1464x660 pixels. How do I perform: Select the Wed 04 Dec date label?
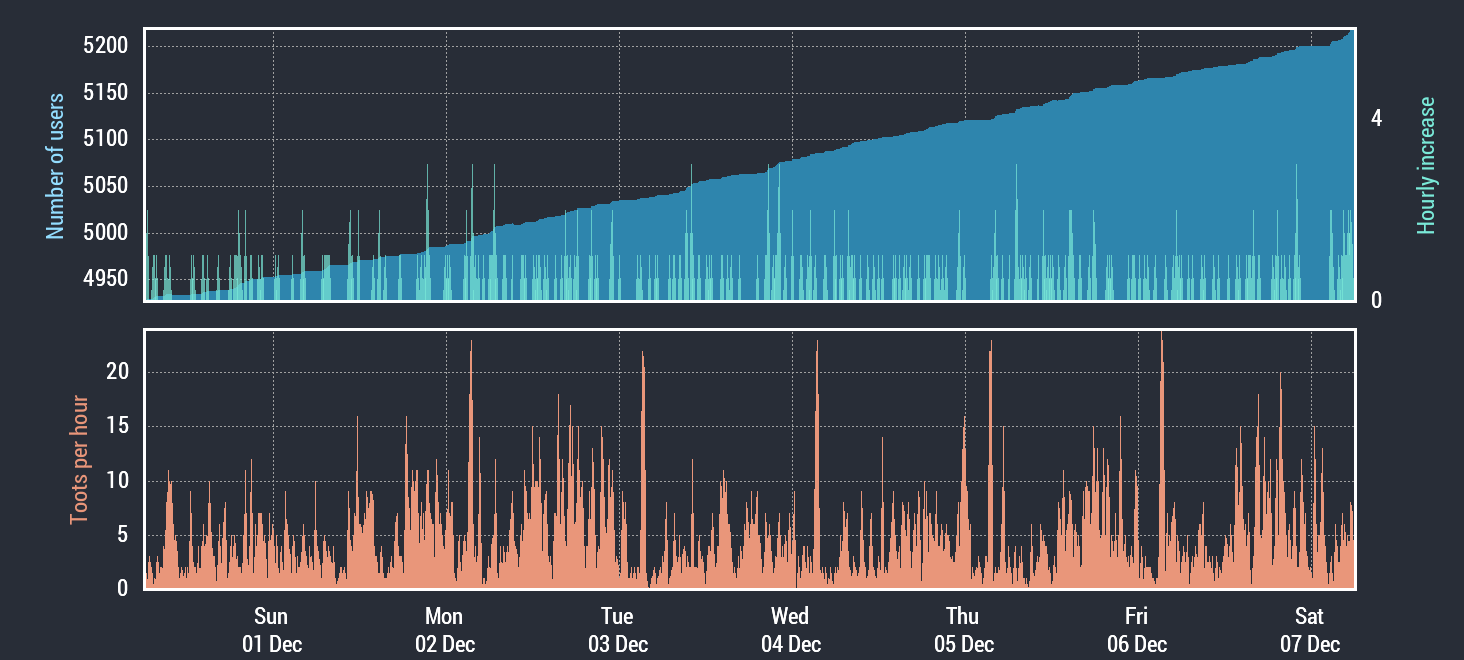pyautogui.click(x=790, y=630)
